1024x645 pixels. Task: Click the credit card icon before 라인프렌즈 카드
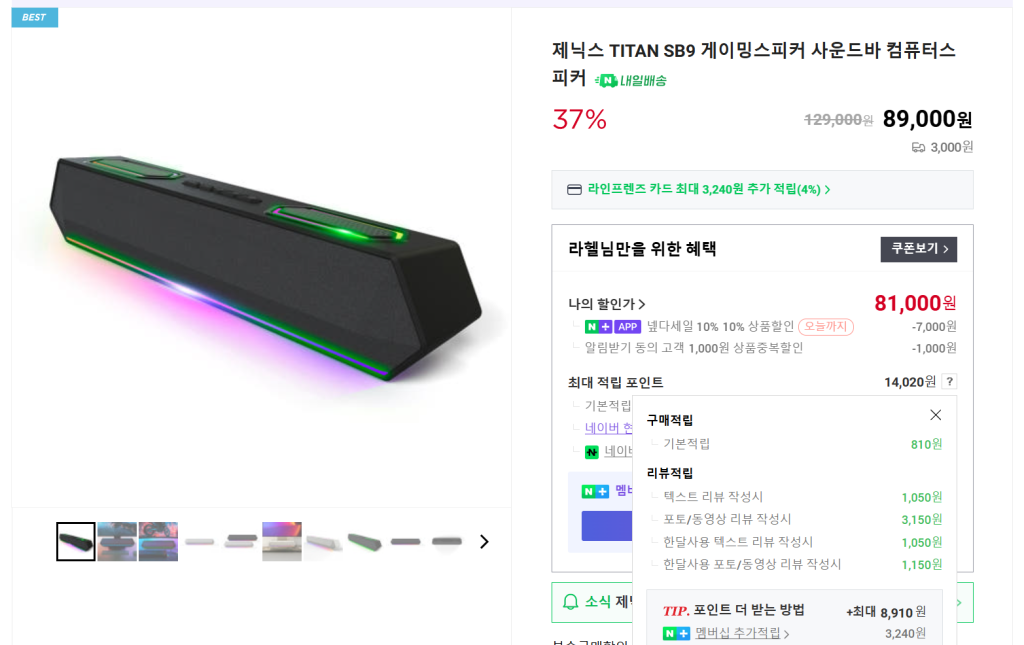coord(574,189)
